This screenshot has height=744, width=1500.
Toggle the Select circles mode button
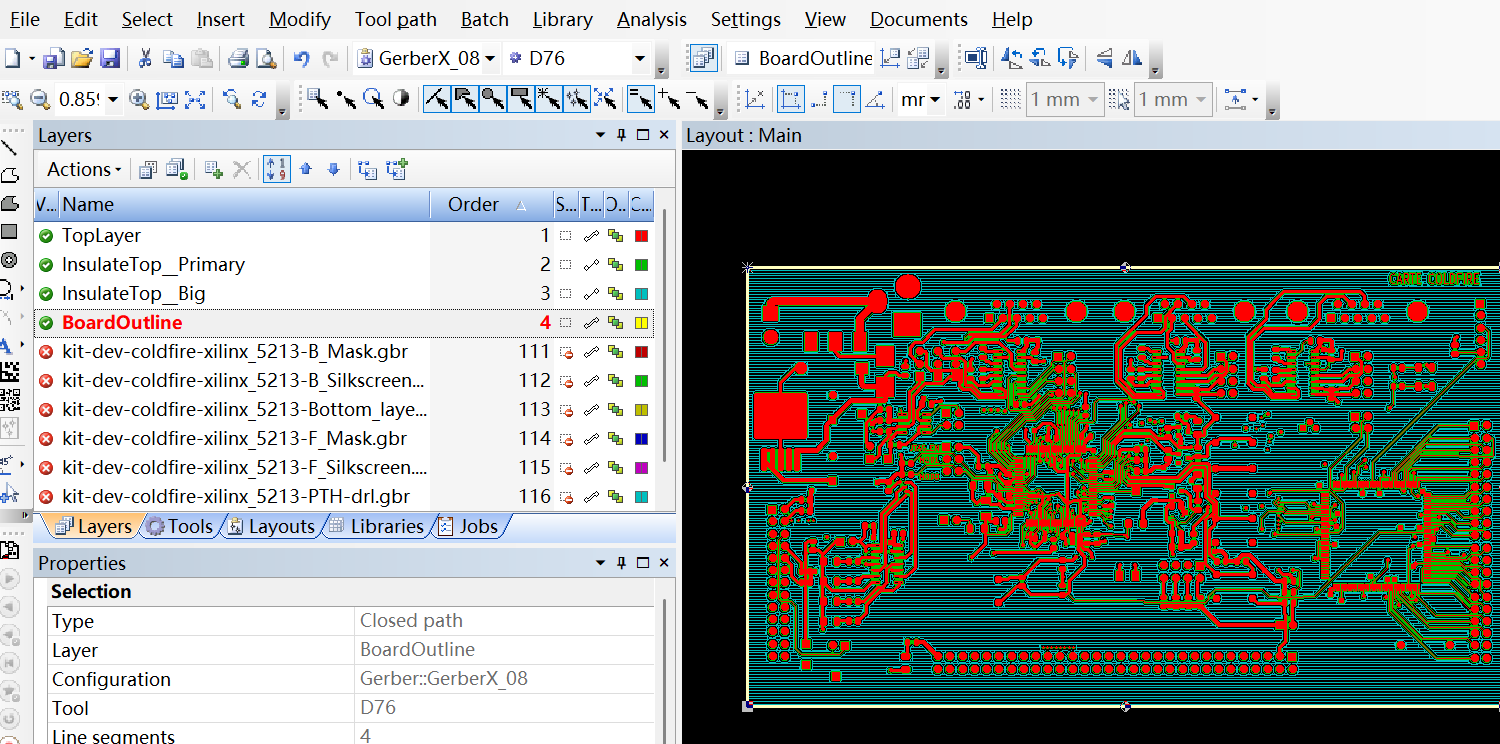492,99
